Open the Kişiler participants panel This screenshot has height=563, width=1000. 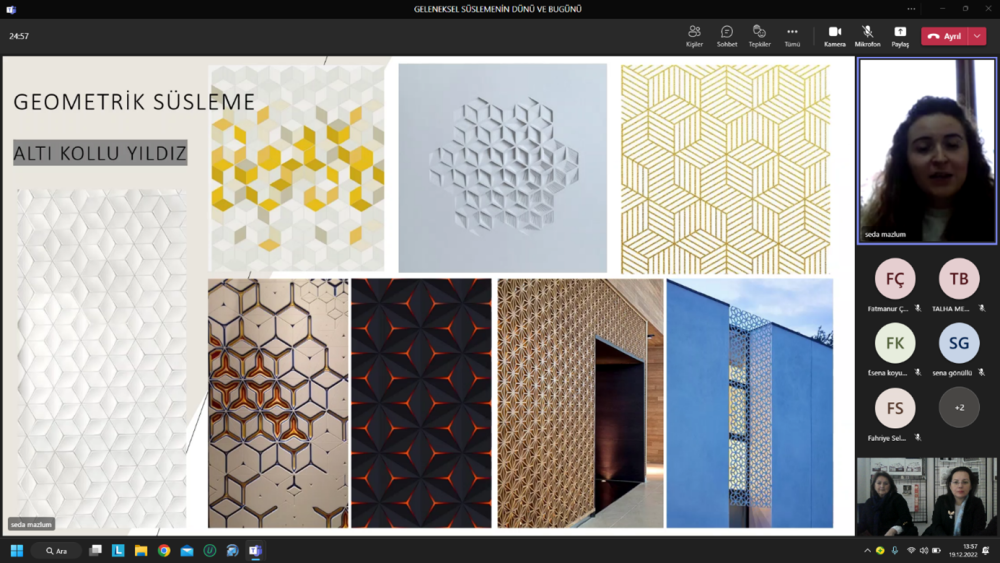(694, 36)
